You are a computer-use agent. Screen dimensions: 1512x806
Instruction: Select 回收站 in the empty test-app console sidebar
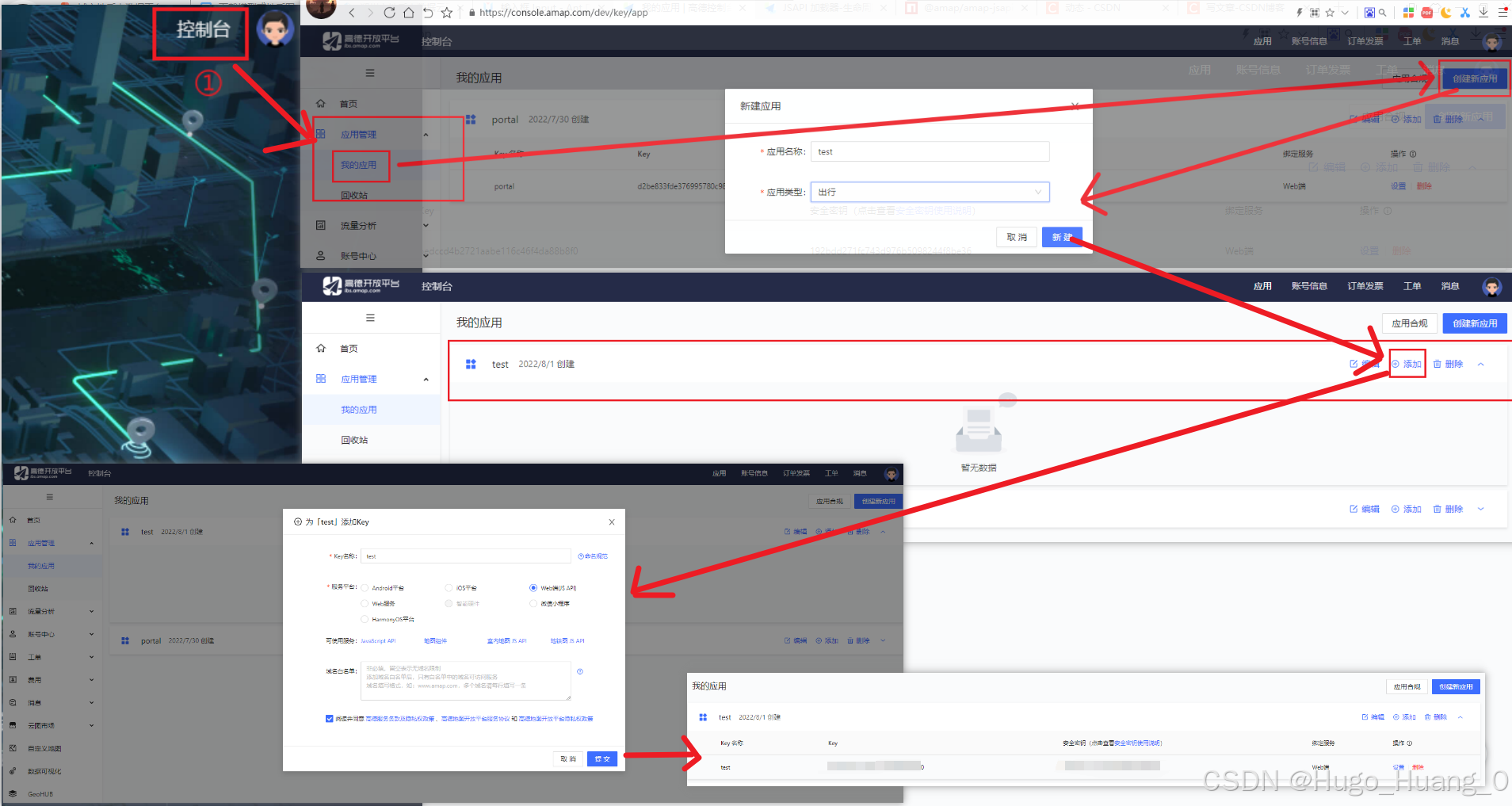[x=354, y=440]
